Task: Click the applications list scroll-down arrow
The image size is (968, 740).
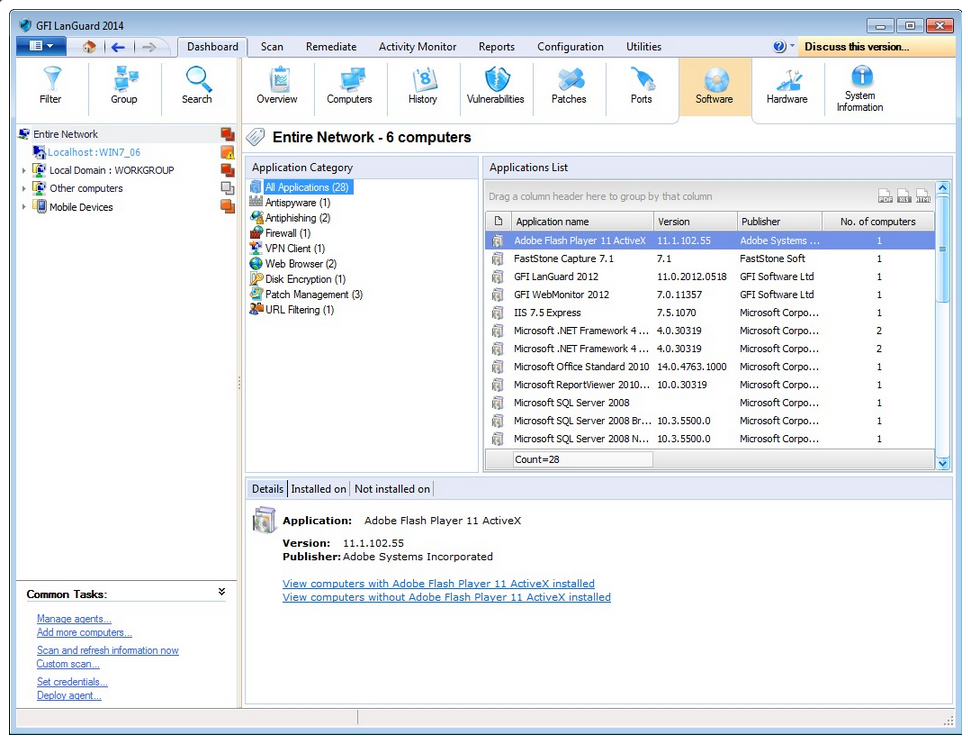Action: 943,463
